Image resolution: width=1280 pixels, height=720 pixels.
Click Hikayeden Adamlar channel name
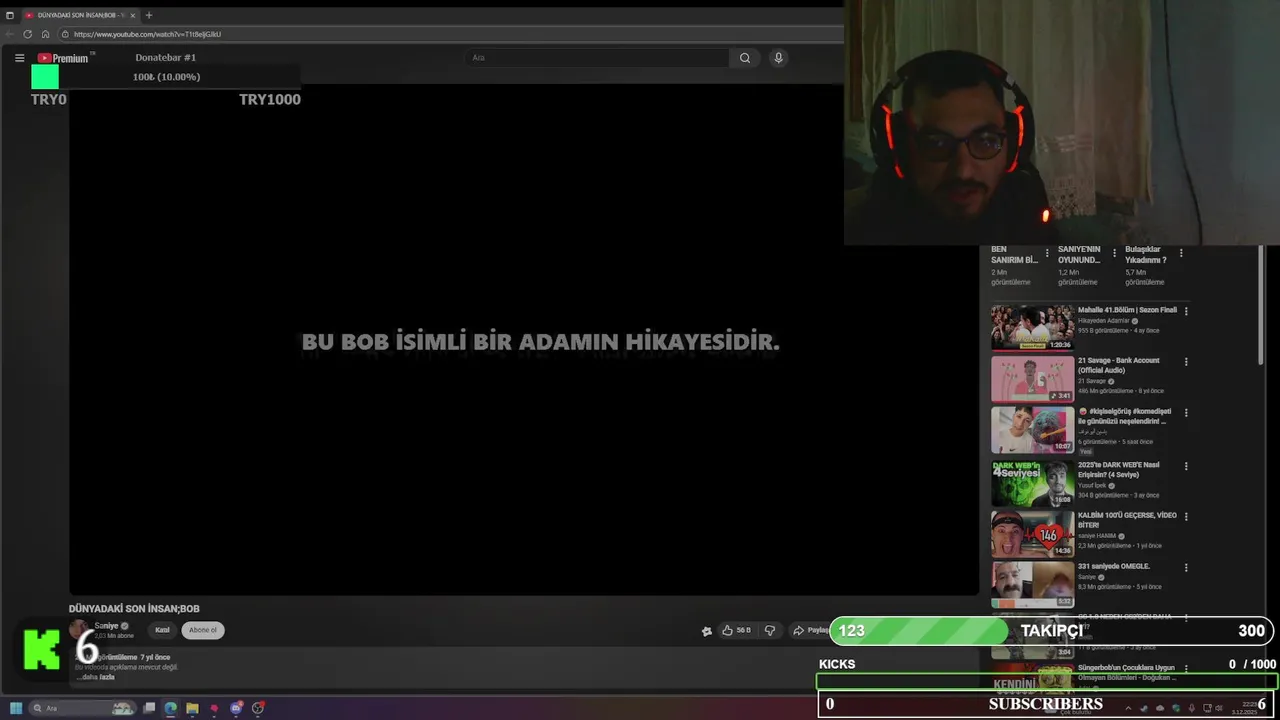point(1103,320)
